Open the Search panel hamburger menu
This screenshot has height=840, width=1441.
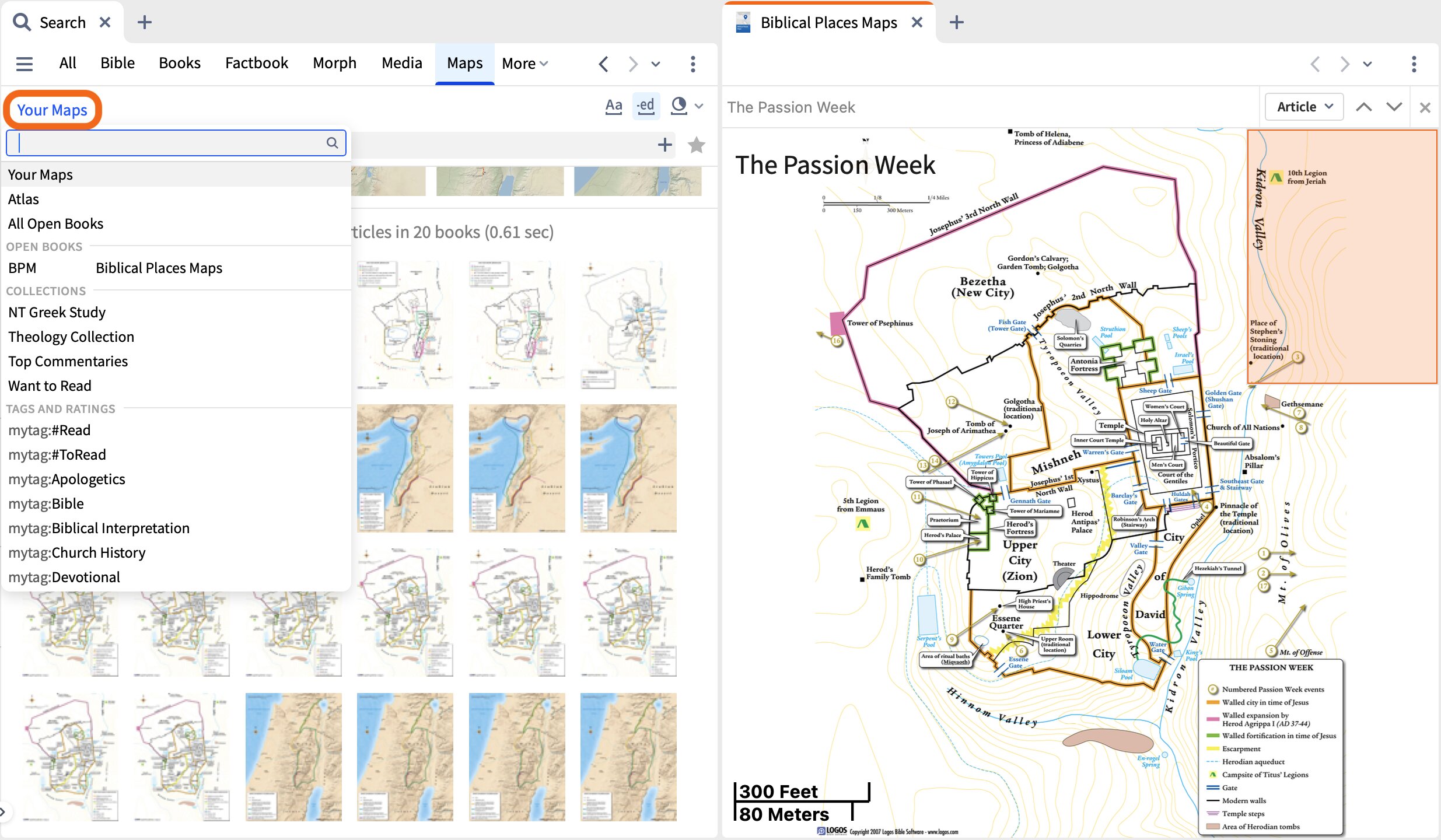pos(24,64)
